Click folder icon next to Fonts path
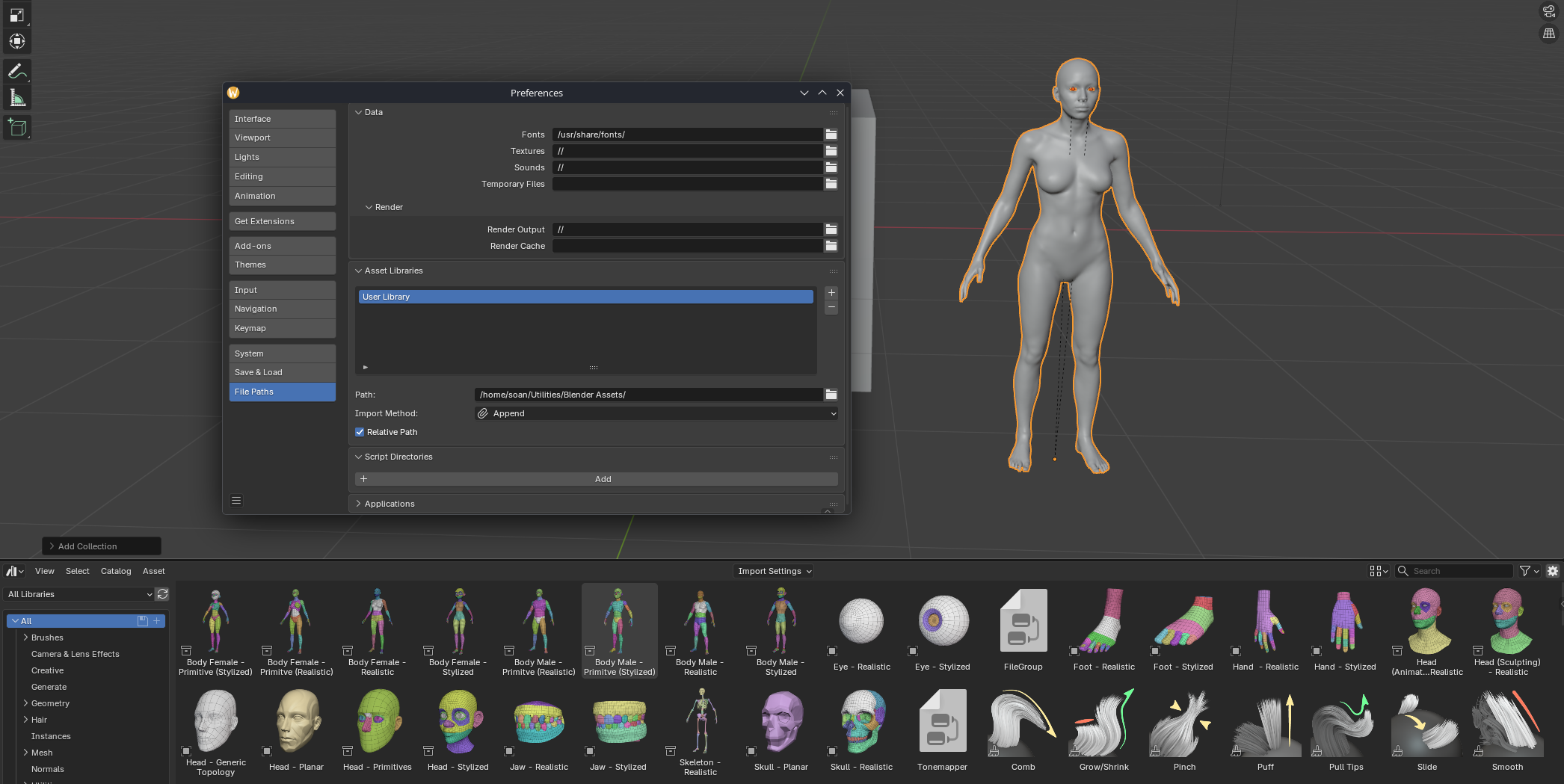The height and width of the screenshot is (784, 1564). coord(831,135)
